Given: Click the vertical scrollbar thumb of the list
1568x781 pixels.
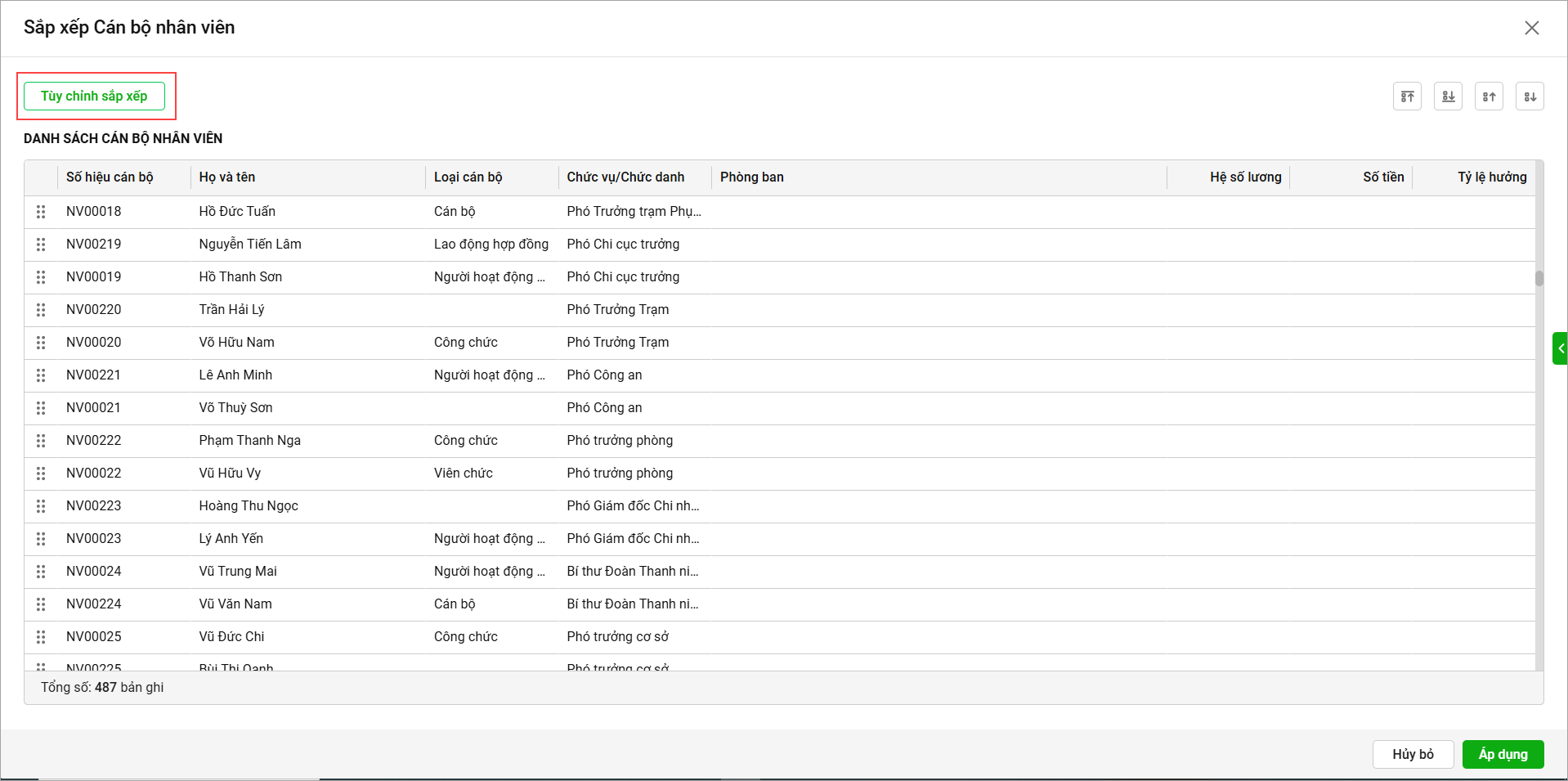Looking at the screenshot, I should pos(1539,279).
